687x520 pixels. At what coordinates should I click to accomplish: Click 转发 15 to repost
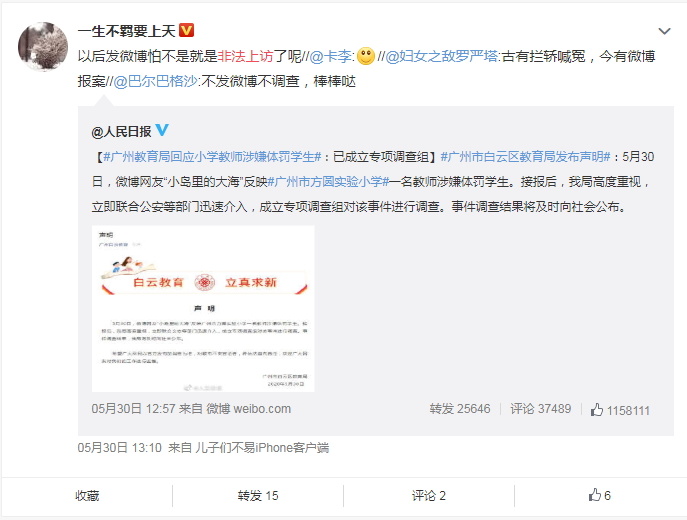click(x=258, y=495)
